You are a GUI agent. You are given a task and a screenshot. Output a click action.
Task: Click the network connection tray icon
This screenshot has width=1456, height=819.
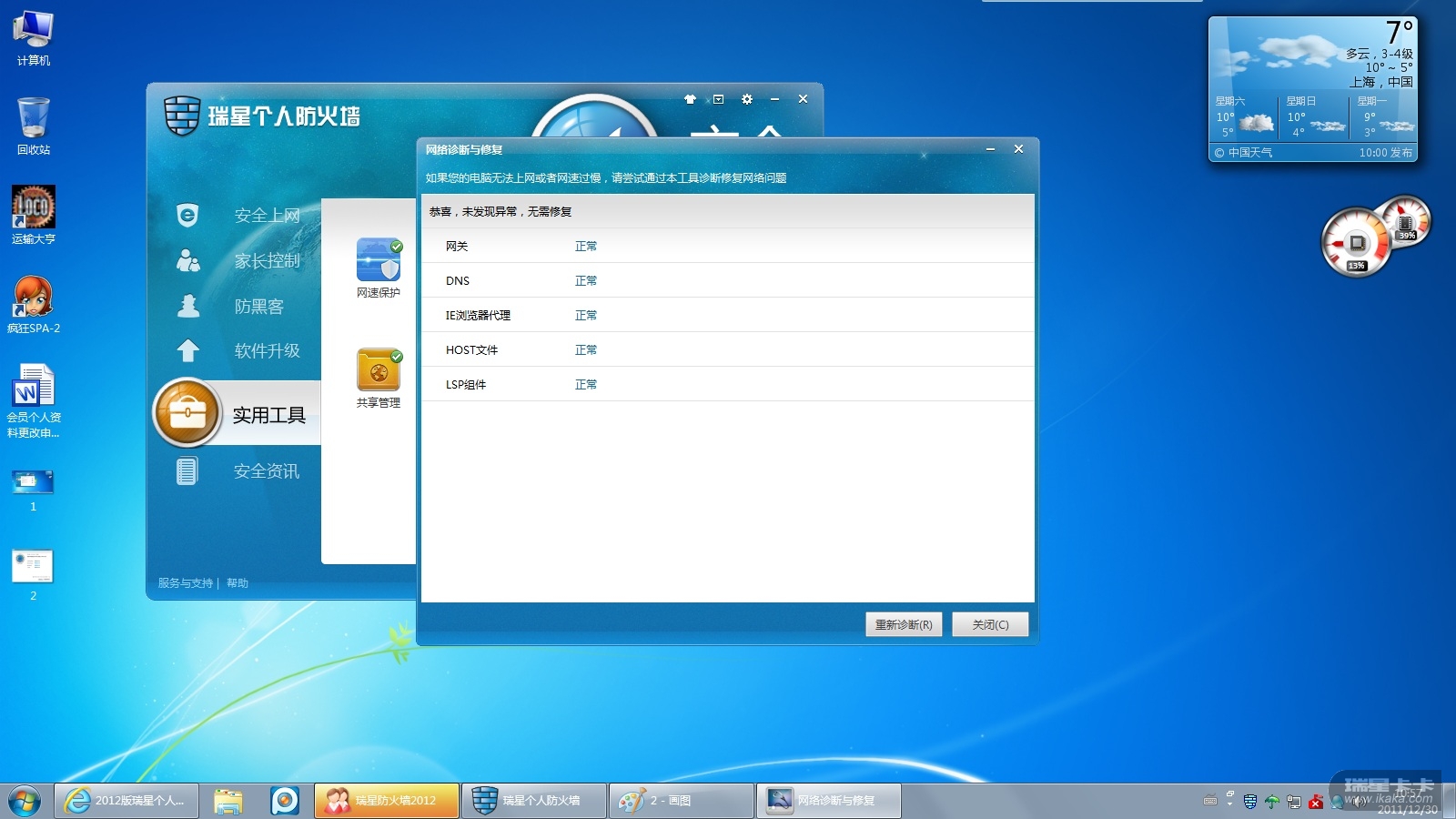pos(1294,802)
